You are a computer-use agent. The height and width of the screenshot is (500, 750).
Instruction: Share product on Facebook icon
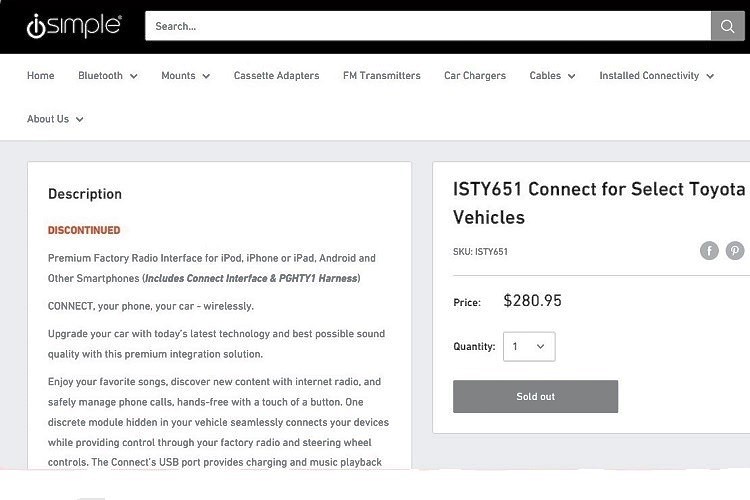(709, 250)
